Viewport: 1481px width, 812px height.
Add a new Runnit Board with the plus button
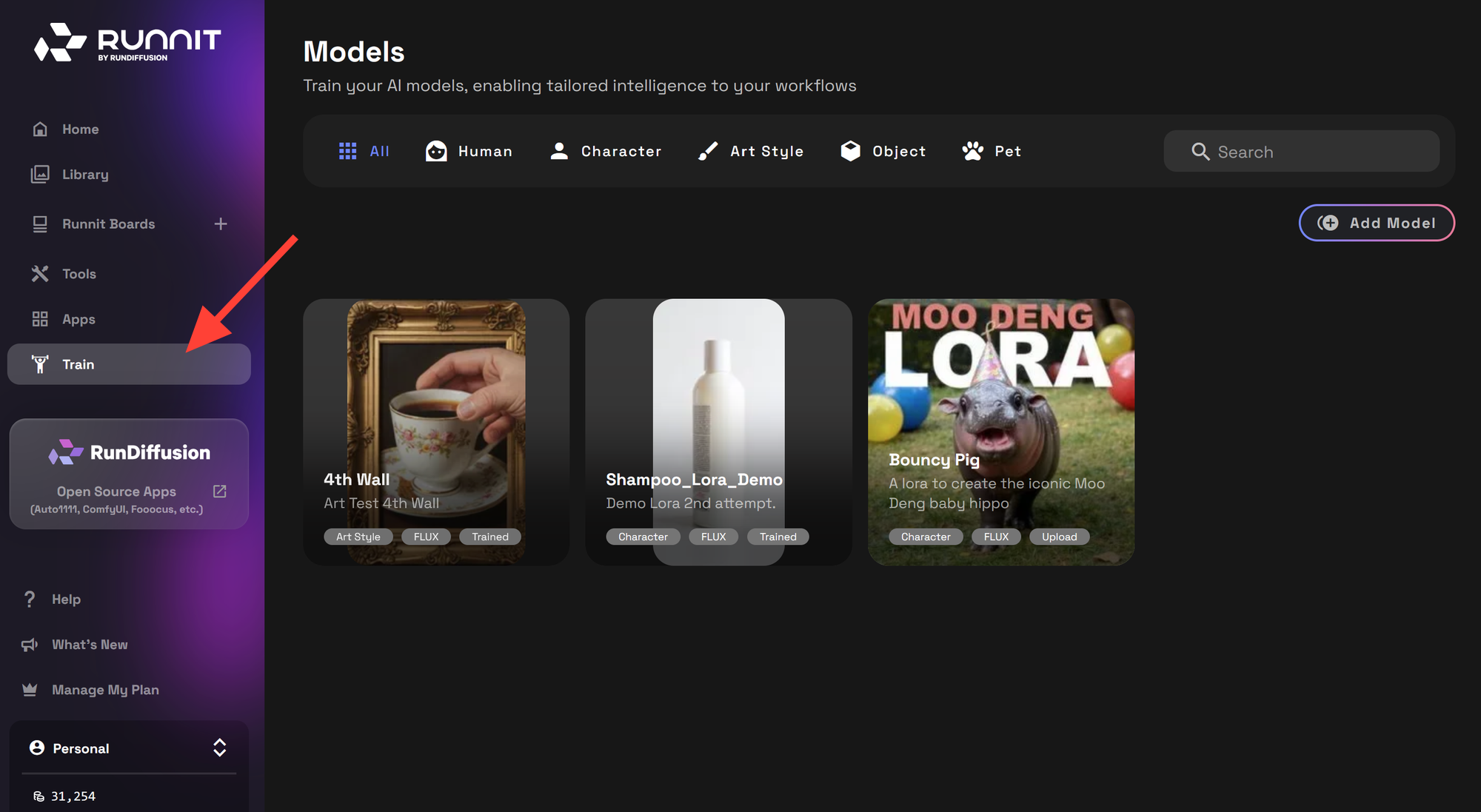pos(221,224)
